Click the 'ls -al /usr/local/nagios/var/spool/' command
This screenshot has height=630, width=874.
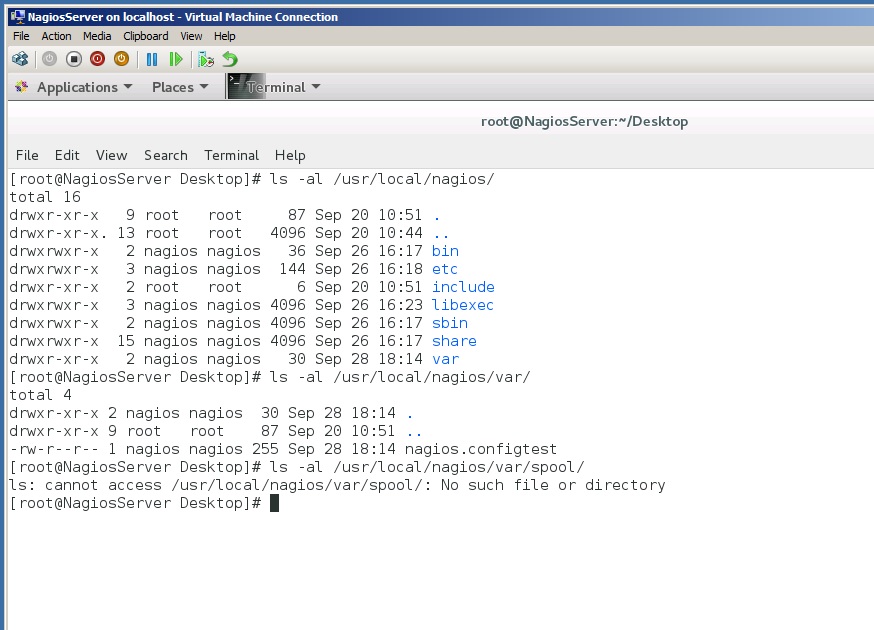coord(426,467)
